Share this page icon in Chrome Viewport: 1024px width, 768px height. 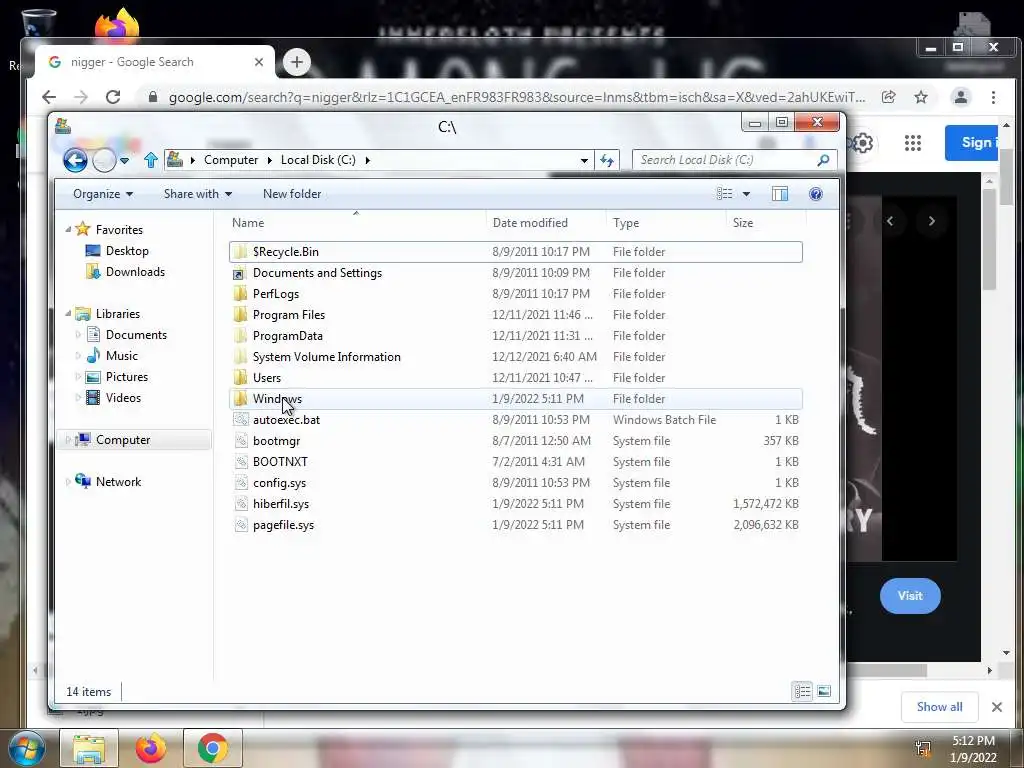coord(888,97)
